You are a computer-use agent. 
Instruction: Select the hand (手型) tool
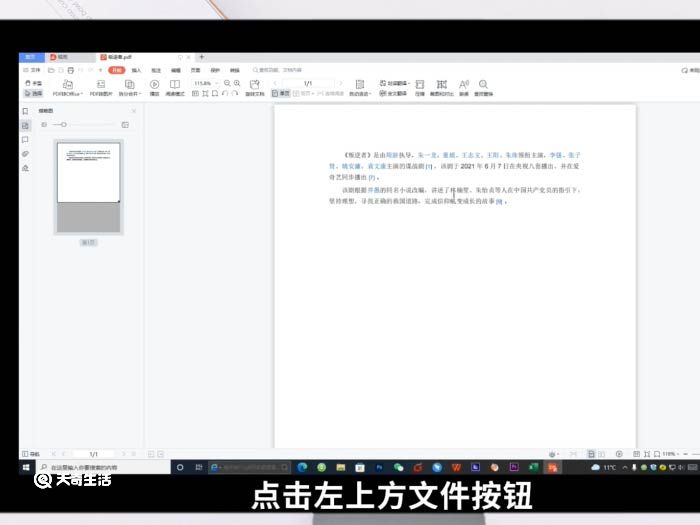point(33,83)
